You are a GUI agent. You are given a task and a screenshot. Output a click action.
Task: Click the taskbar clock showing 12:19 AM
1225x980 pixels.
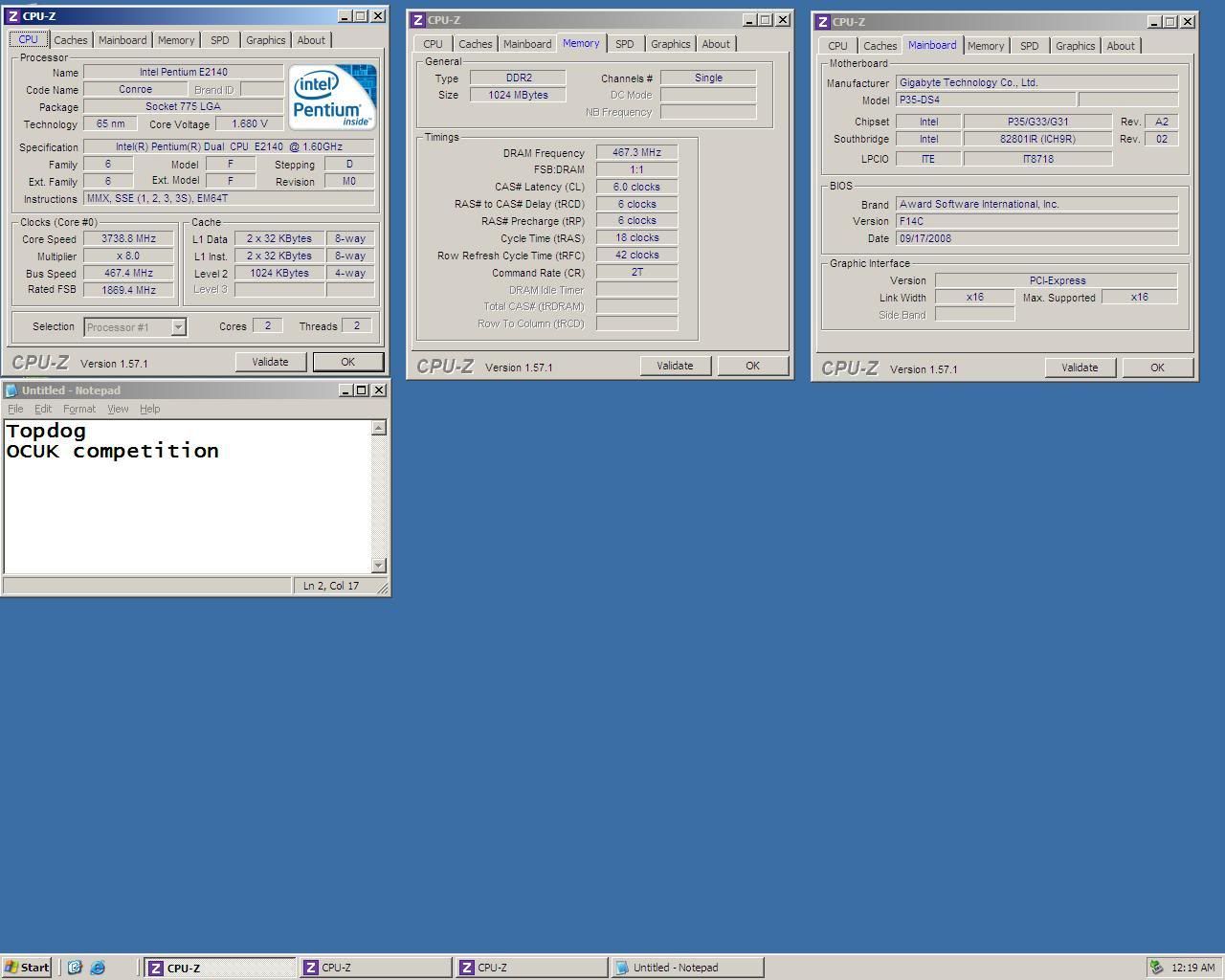point(1192,968)
